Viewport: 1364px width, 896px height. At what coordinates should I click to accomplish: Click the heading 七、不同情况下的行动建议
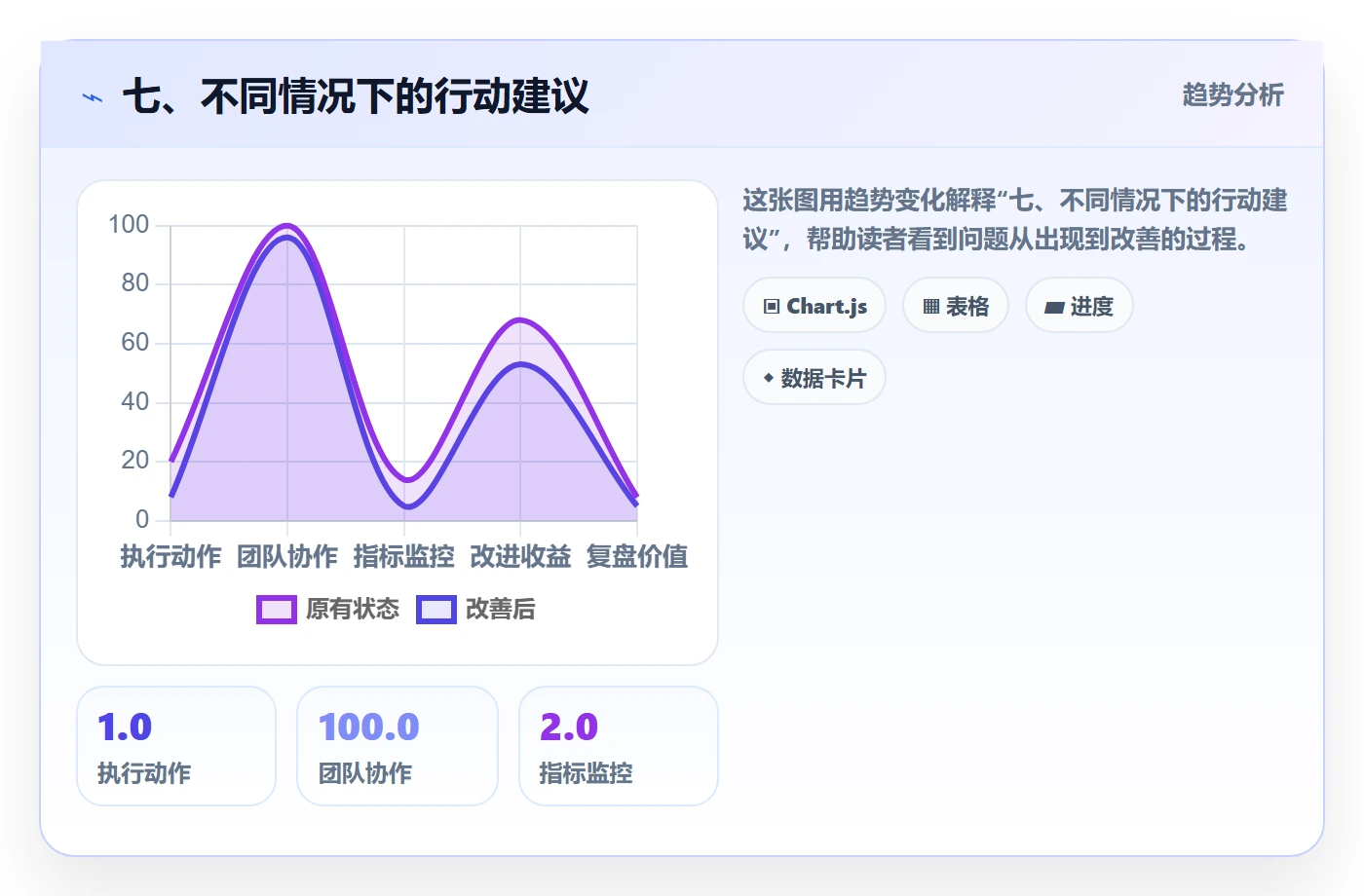pyautogui.click(x=356, y=96)
